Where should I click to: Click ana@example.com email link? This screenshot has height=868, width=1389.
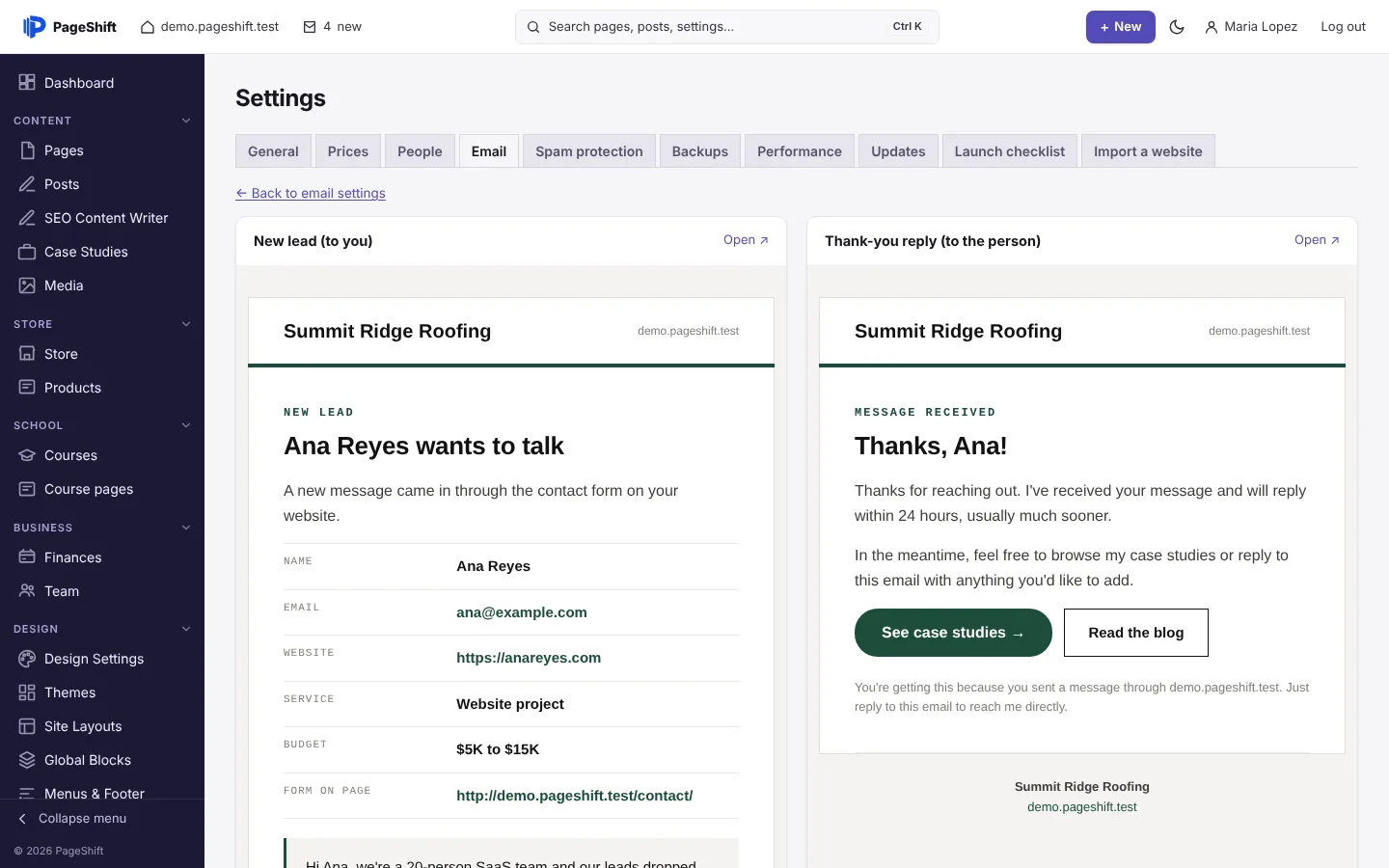click(x=522, y=612)
